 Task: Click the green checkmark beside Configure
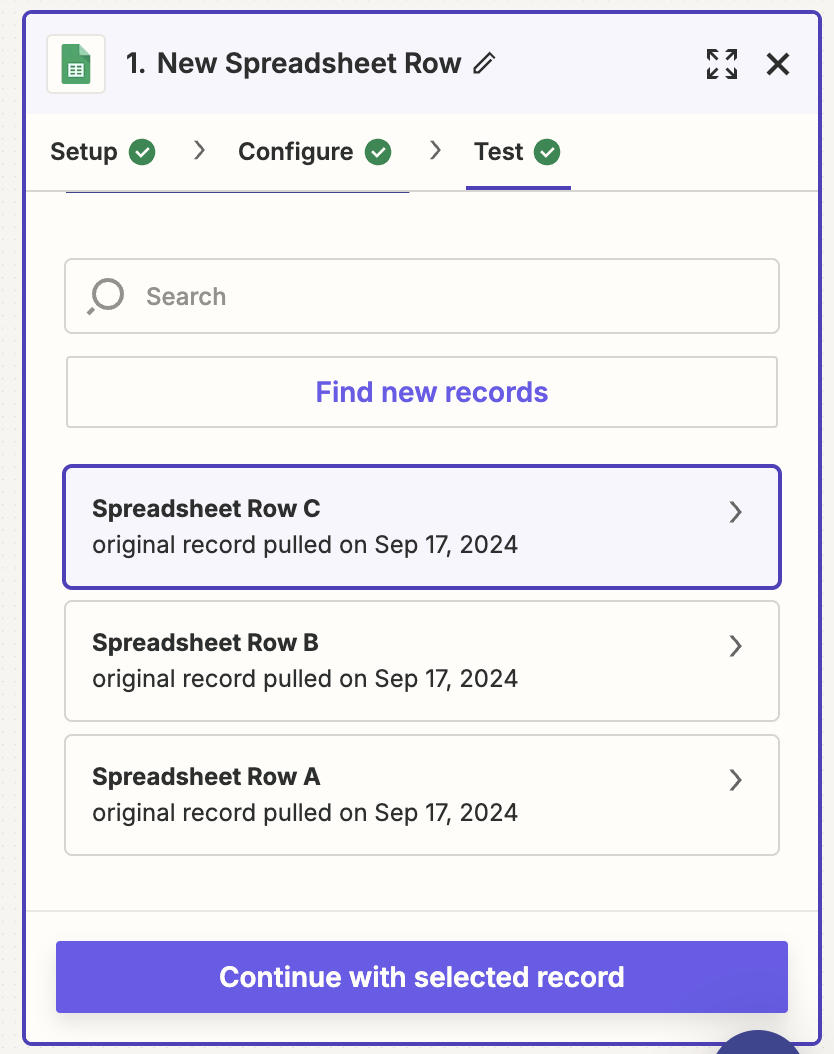(x=377, y=152)
